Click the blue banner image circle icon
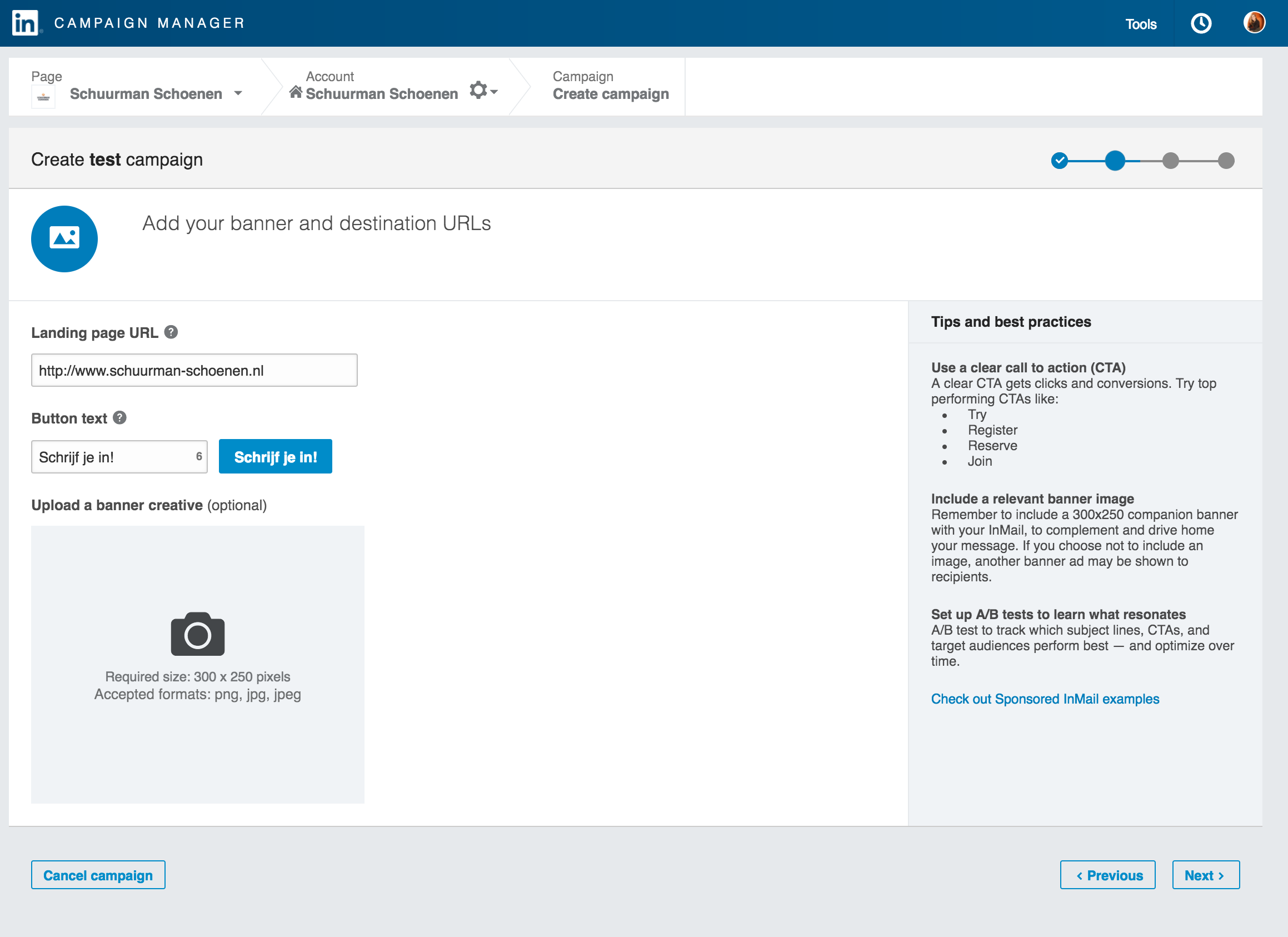This screenshot has height=937, width=1288. pyautogui.click(x=64, y=238)
